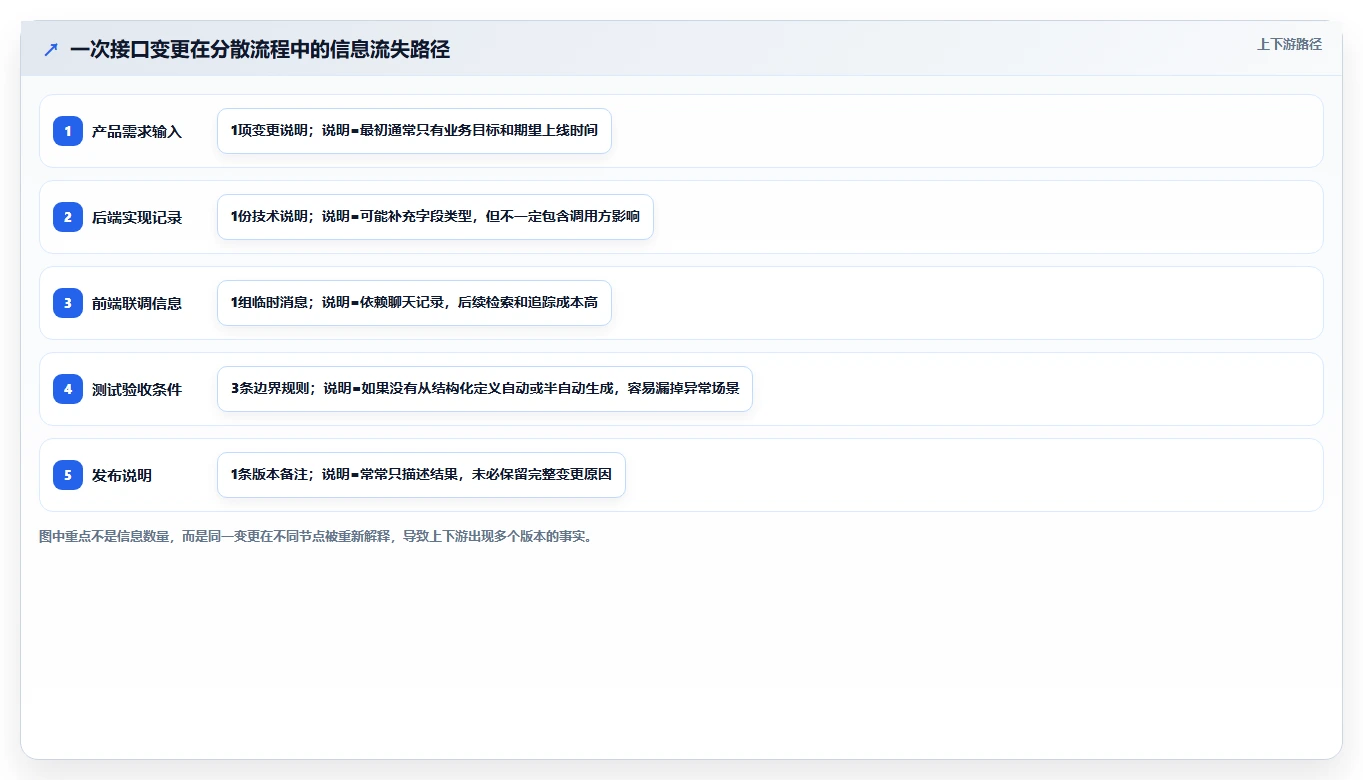Select step number 1 badge
Screen dimensions: 1363x780
point(68,131)
